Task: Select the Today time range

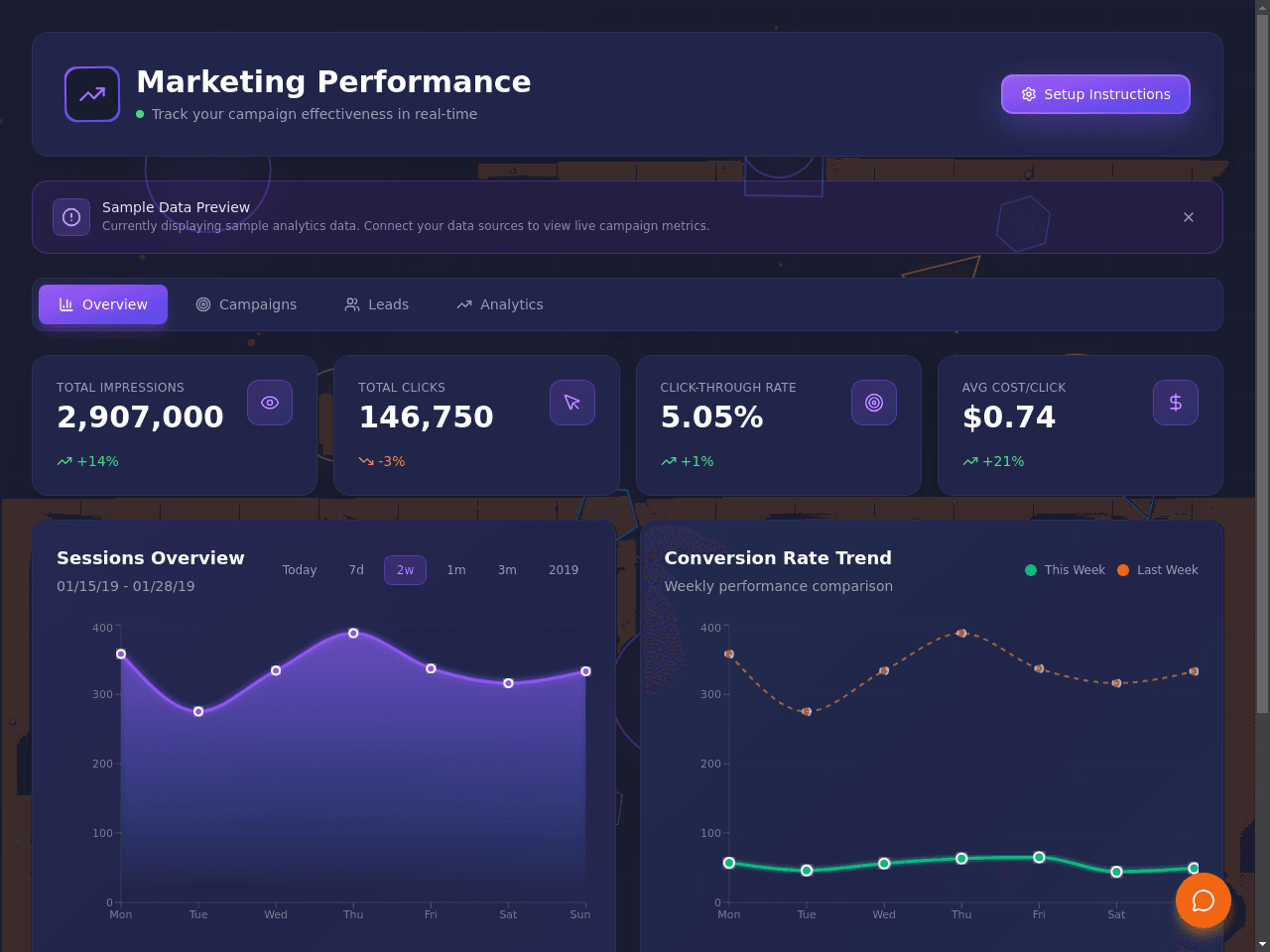Action: coord(300,570)
